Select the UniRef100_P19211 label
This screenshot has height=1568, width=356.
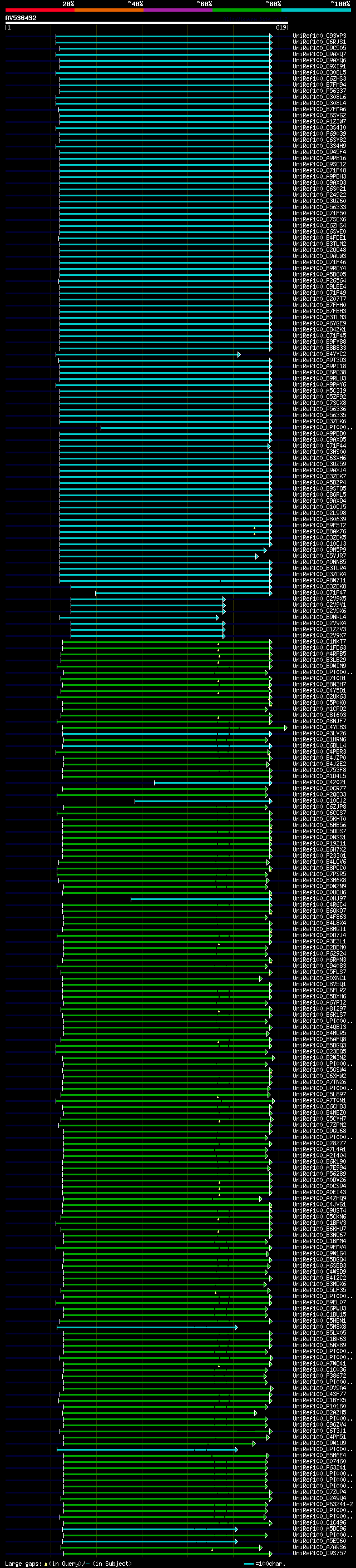coord(319,844)
